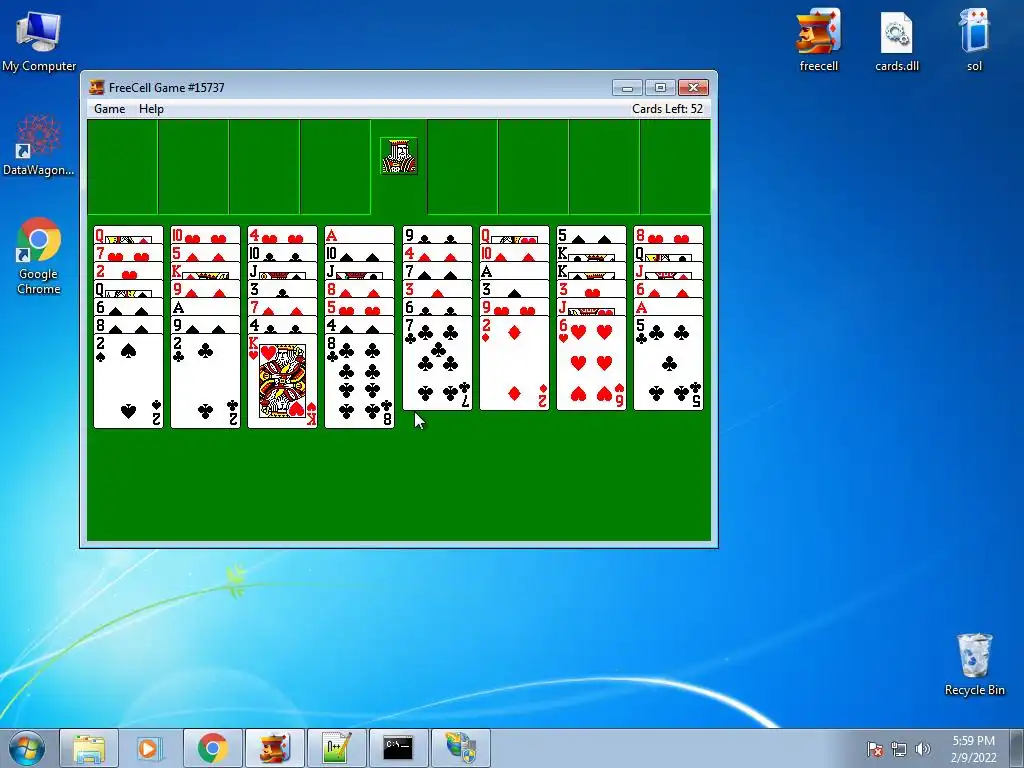The height and width of the screenshot is (768, 1024).
Task: Click the eight of spades card
Action: point(128,325)
